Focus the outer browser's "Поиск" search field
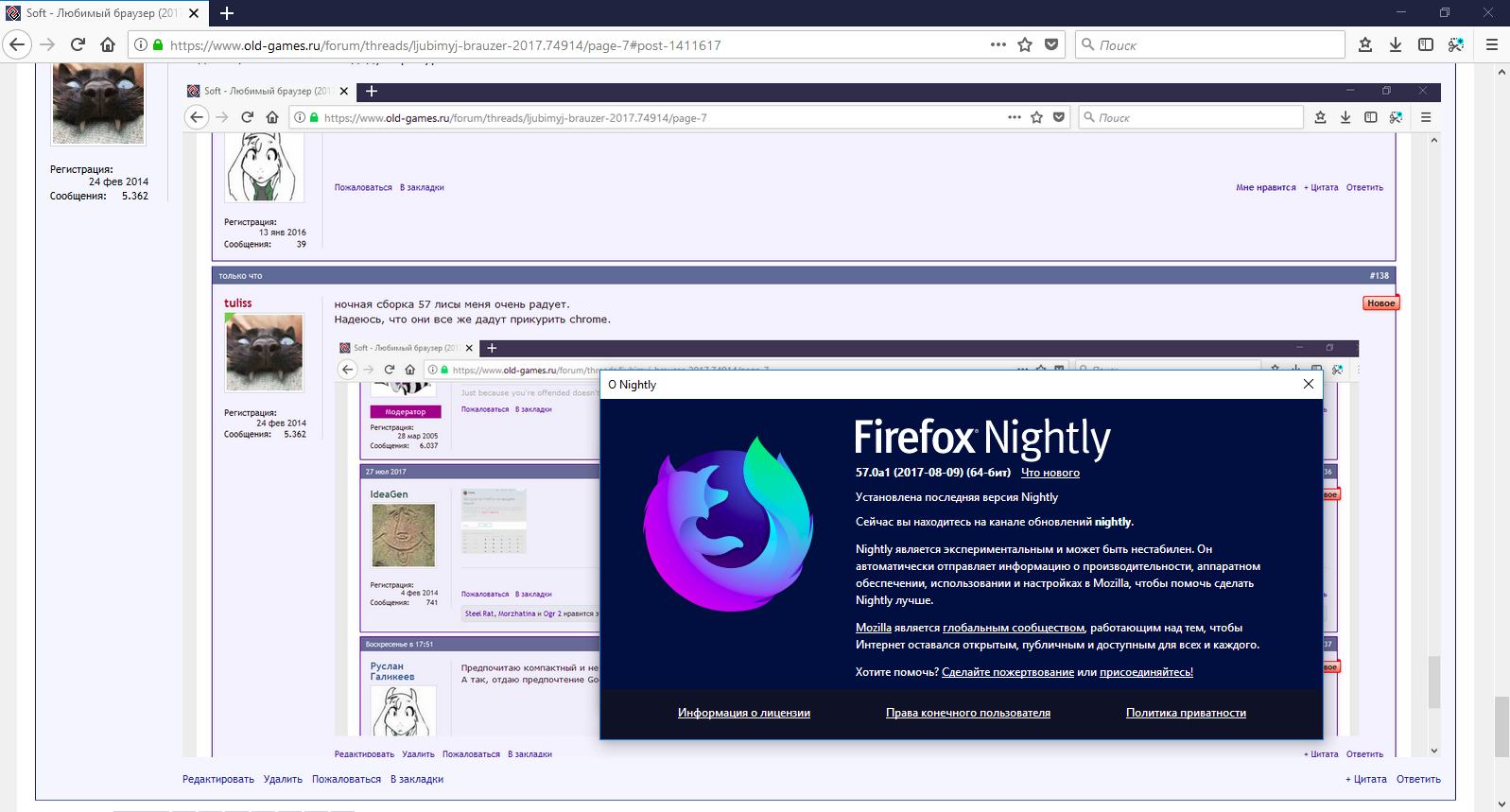 tap(1210, 44)
